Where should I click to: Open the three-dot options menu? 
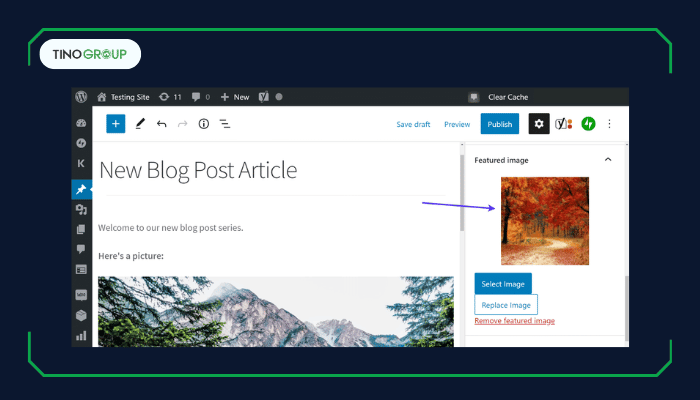pos(610,124)
